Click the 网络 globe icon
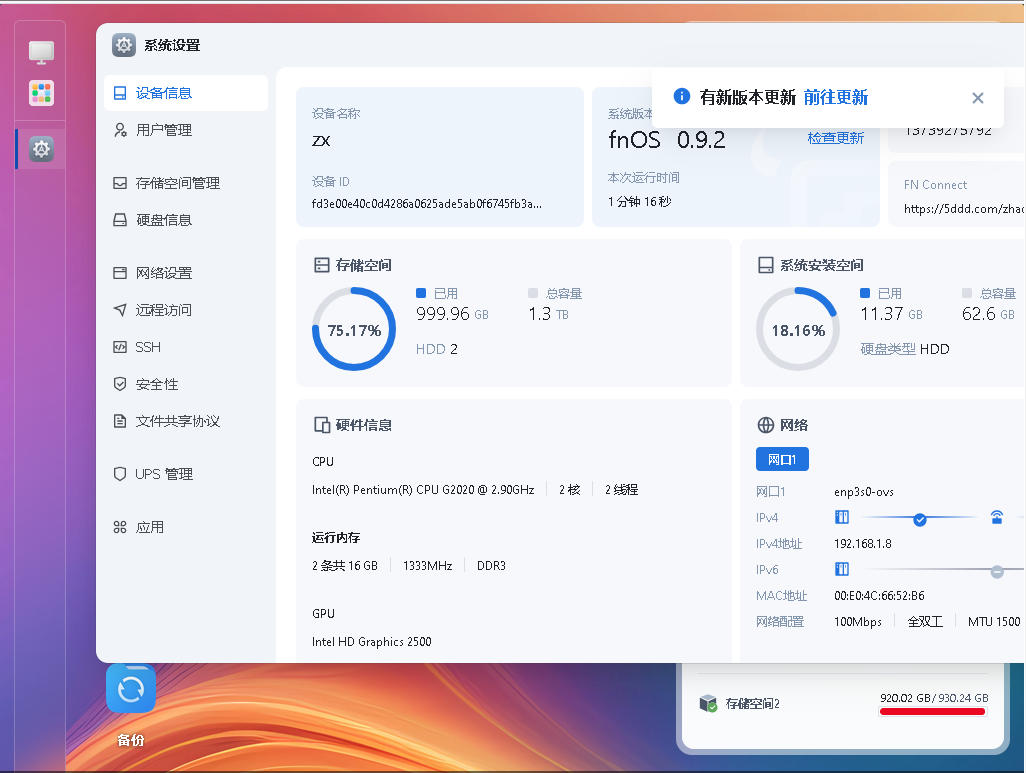1026x773 pixels. 765,425
